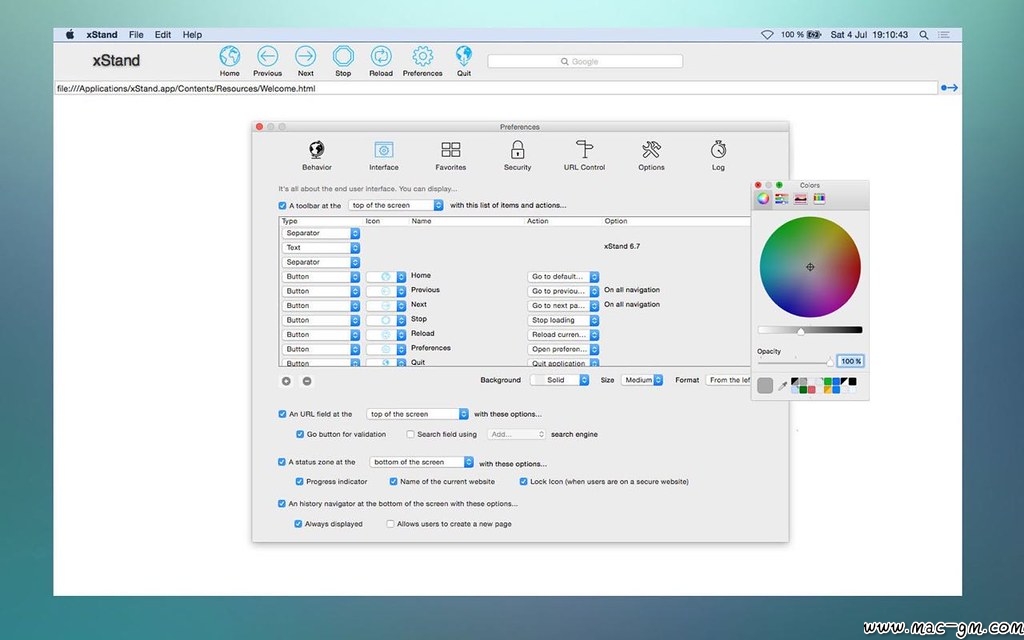1024x640 pixels.
Task: Uncheck 'Always displayed'
Action: click(x=298, y=524)
